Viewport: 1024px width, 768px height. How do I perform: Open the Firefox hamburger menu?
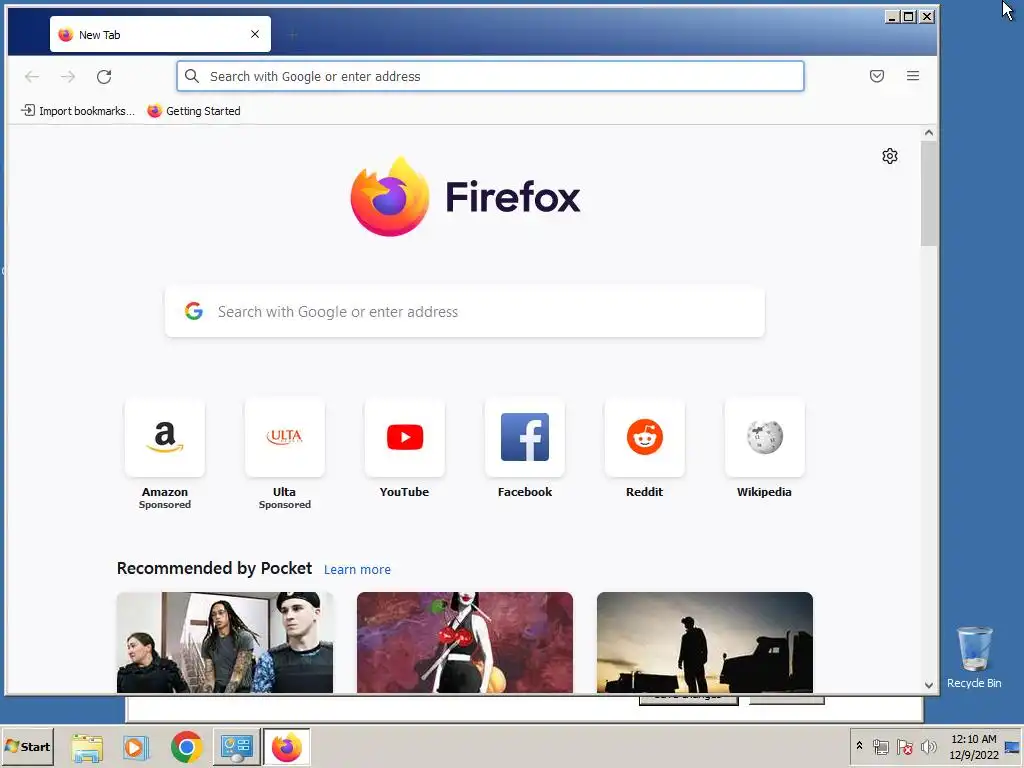(x=912, y=76)
